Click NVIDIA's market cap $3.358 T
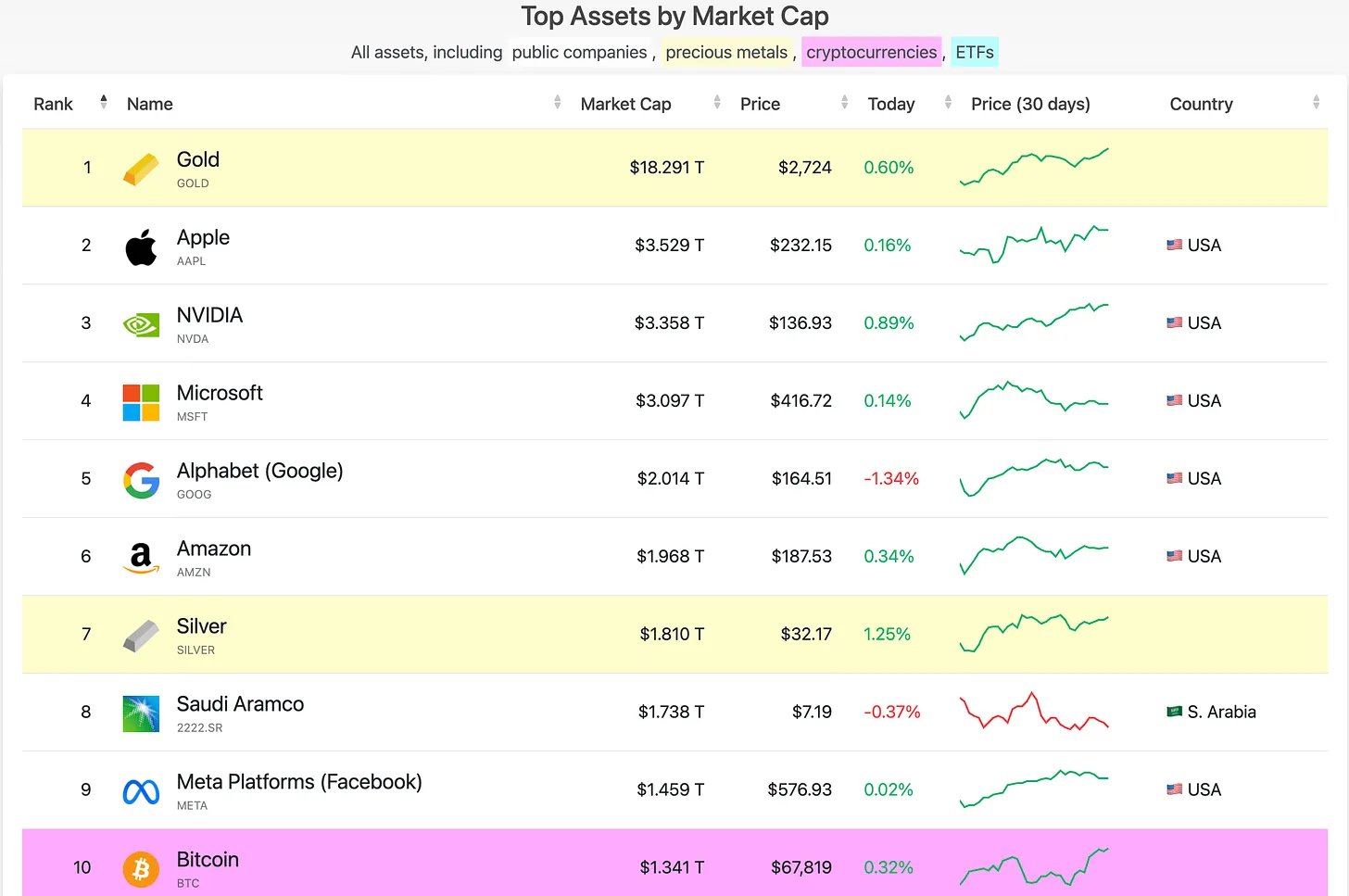 669,323
